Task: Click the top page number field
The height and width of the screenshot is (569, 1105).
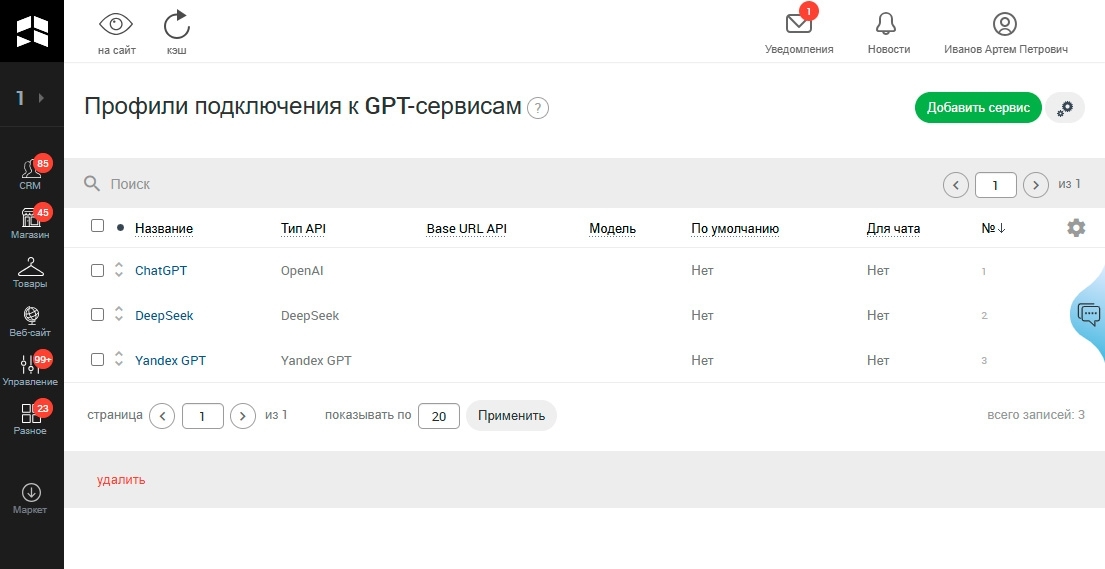Action: coord(995,185)
